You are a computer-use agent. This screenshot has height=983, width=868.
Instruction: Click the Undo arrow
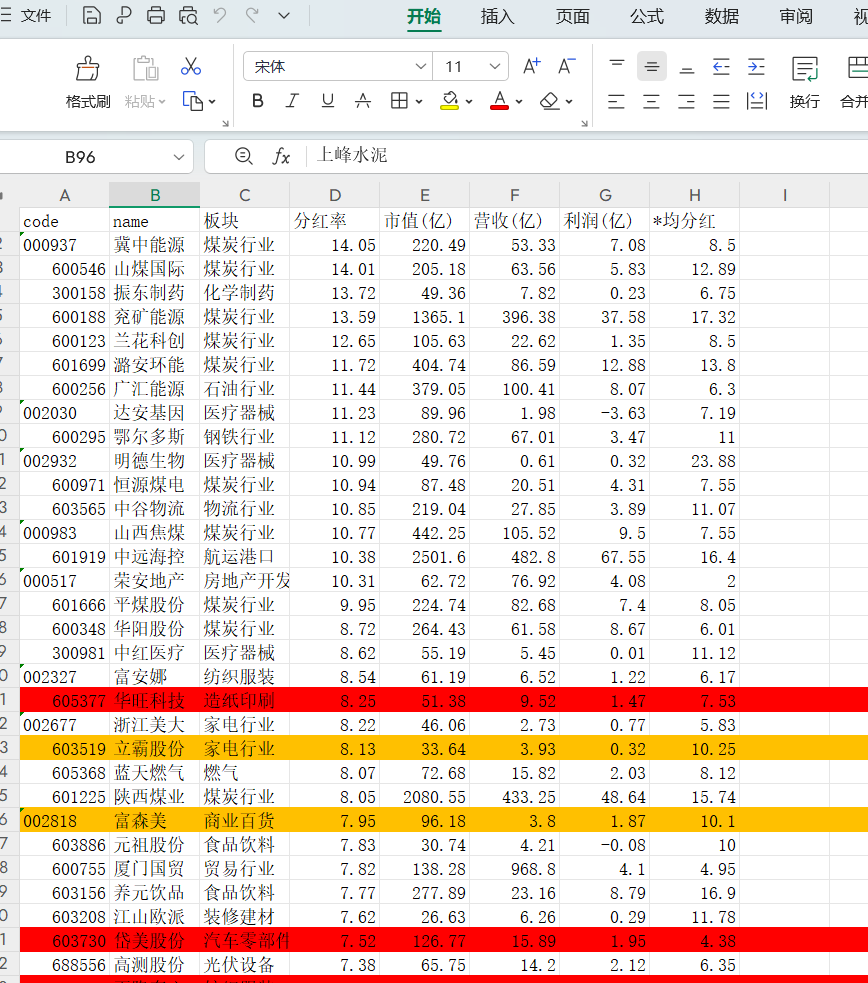point(219,15)
